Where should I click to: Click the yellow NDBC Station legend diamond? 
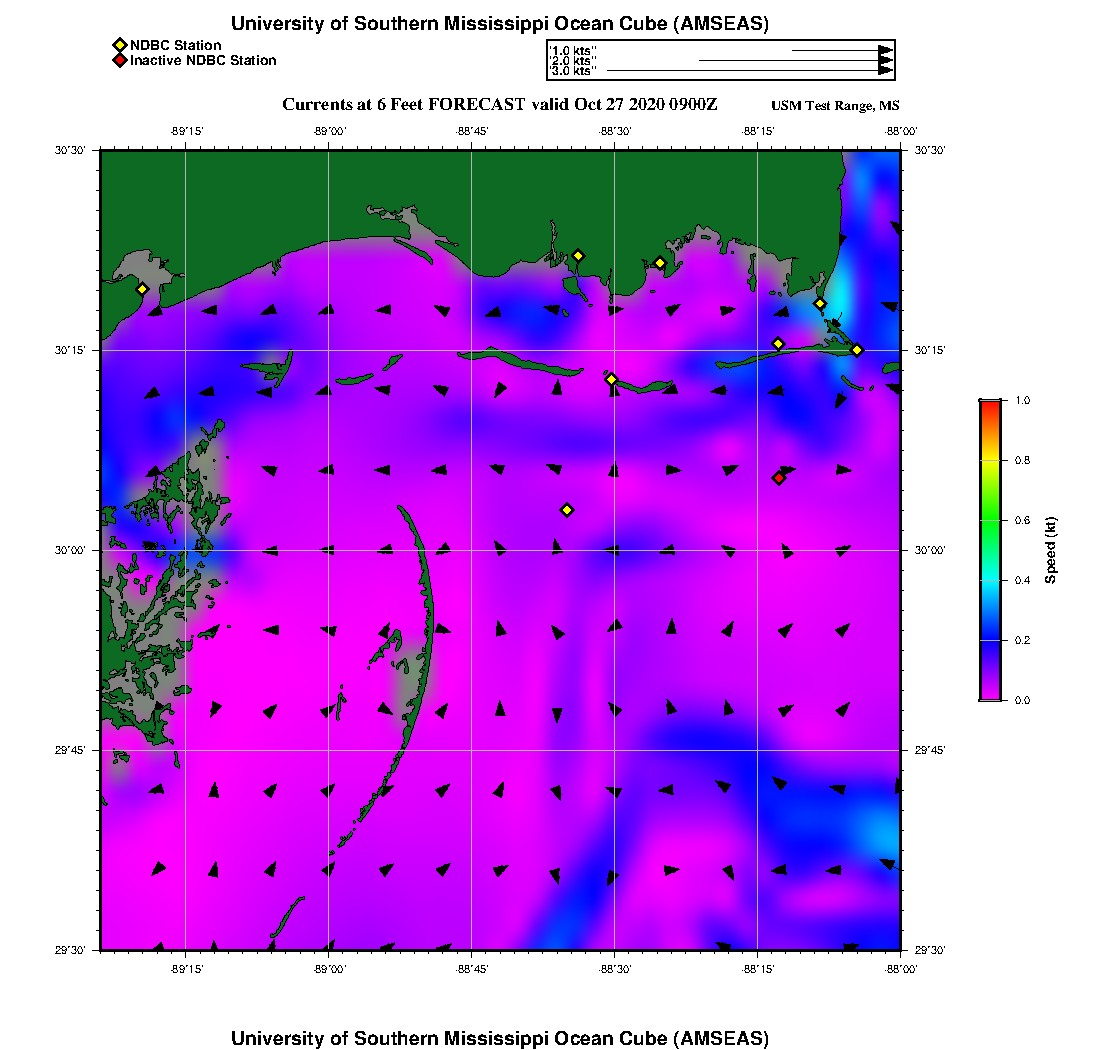tap(119, 45)
